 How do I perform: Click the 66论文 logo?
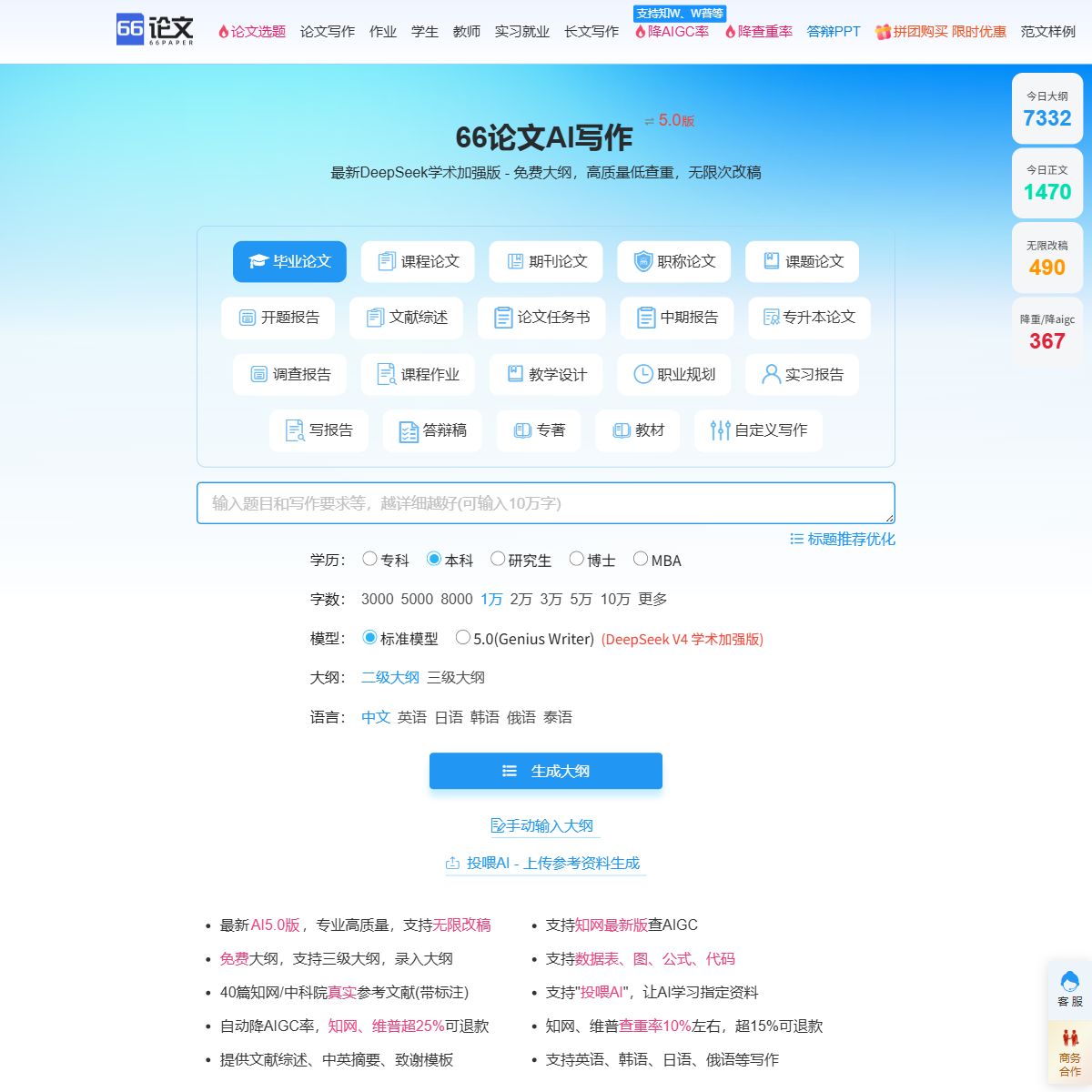(155, 29)
